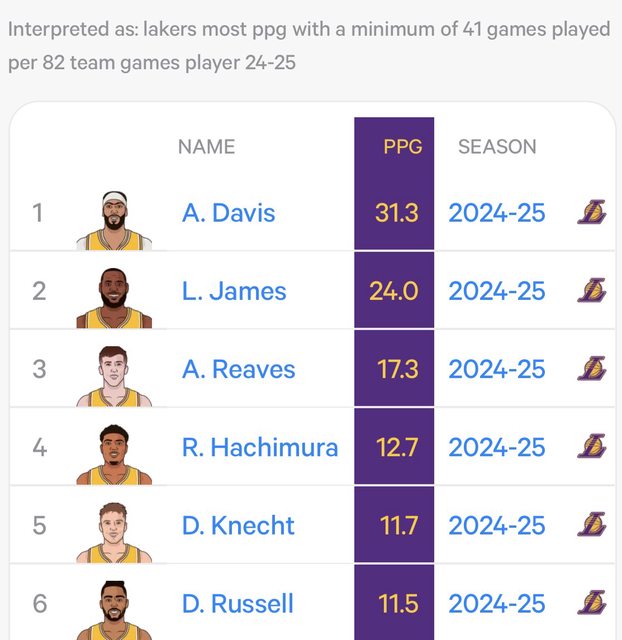Click the NAME column header
The width and height of the screenshot is (622, 640).
(206, 147)
